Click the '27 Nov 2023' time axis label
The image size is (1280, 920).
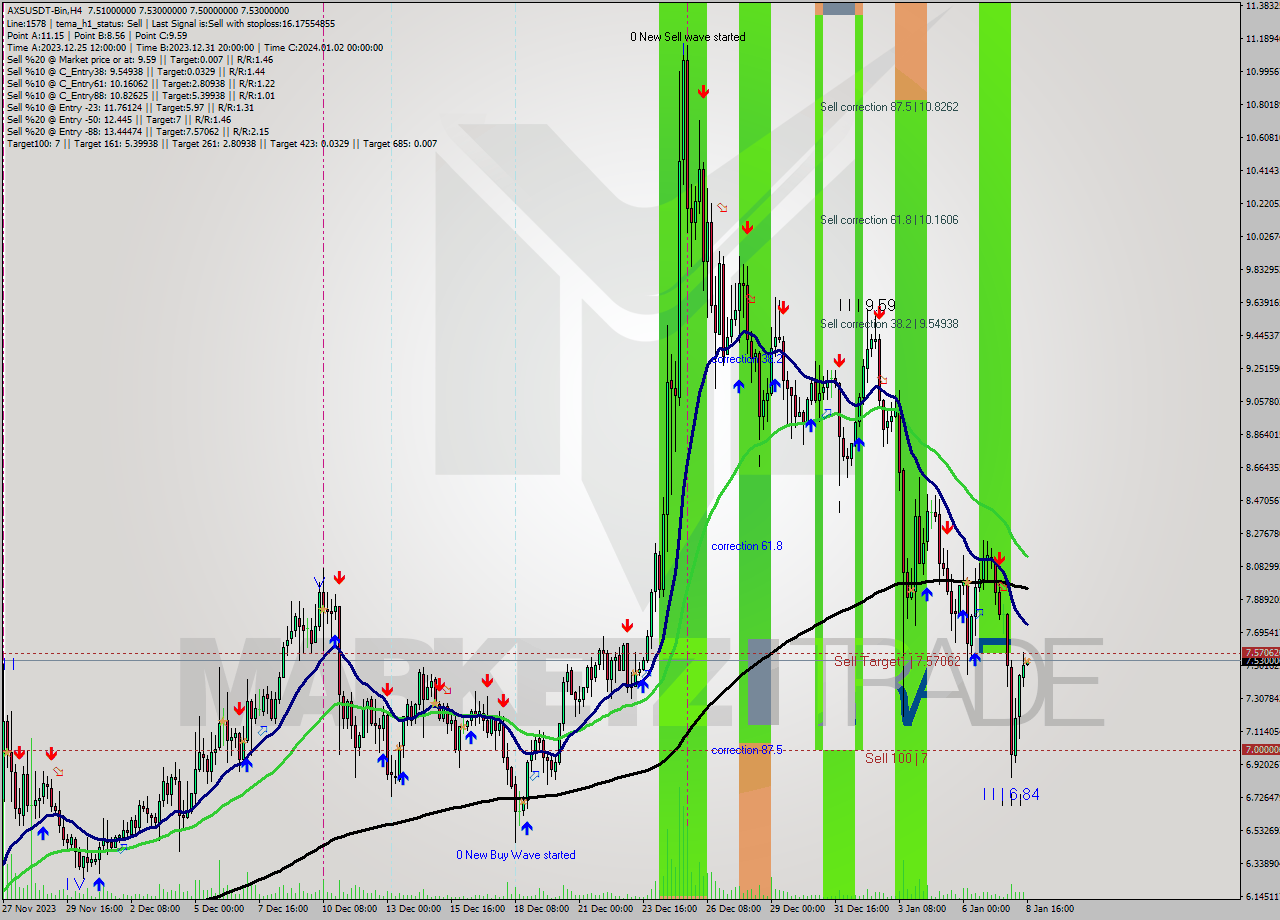point(30,909)
